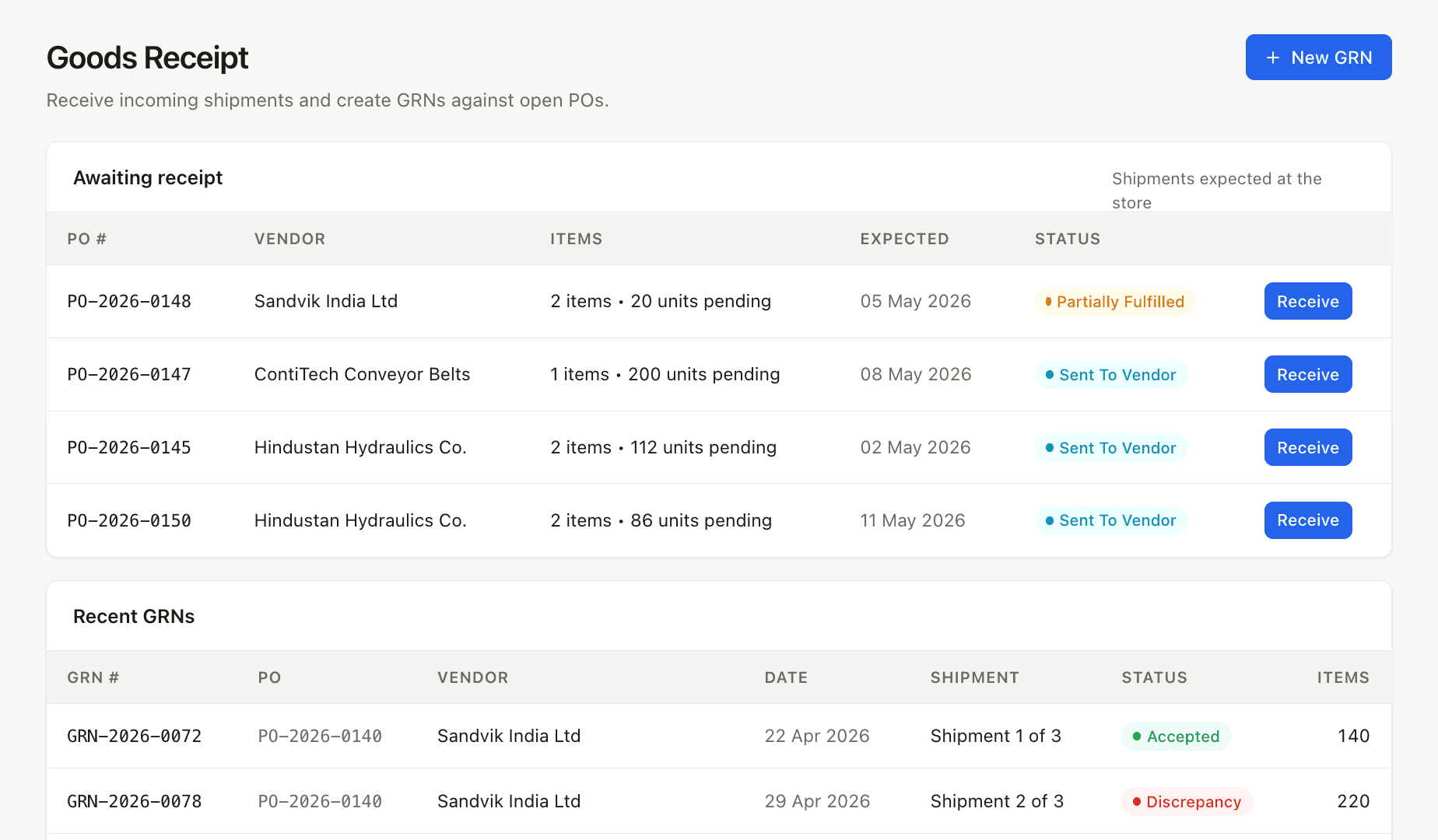The height and width of the screenshot is (840, 1438).
Task: Click items count 220
Action: [x=1353, y=801]
